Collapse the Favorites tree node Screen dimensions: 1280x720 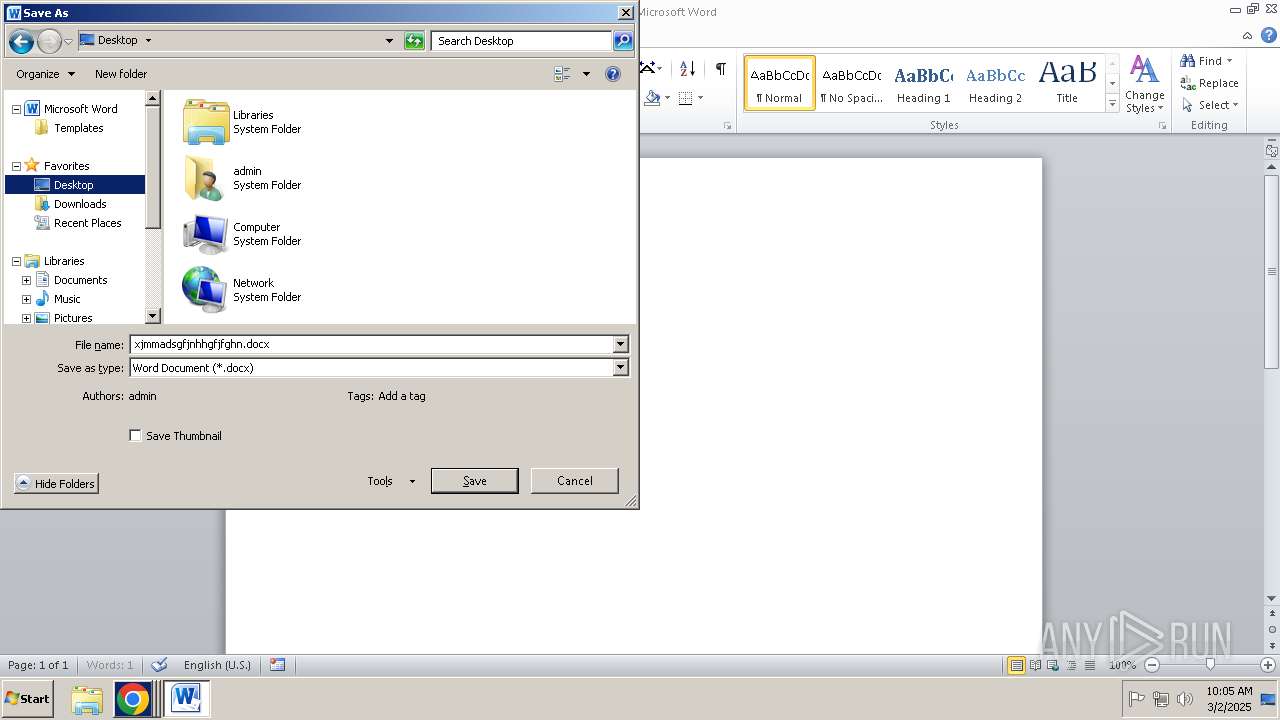[x=16, y=166]
